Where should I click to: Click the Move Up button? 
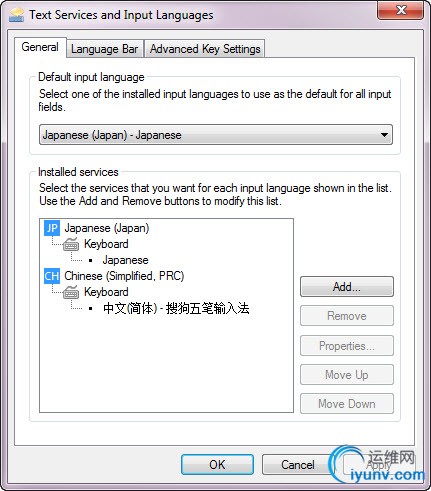pos(347,375)
